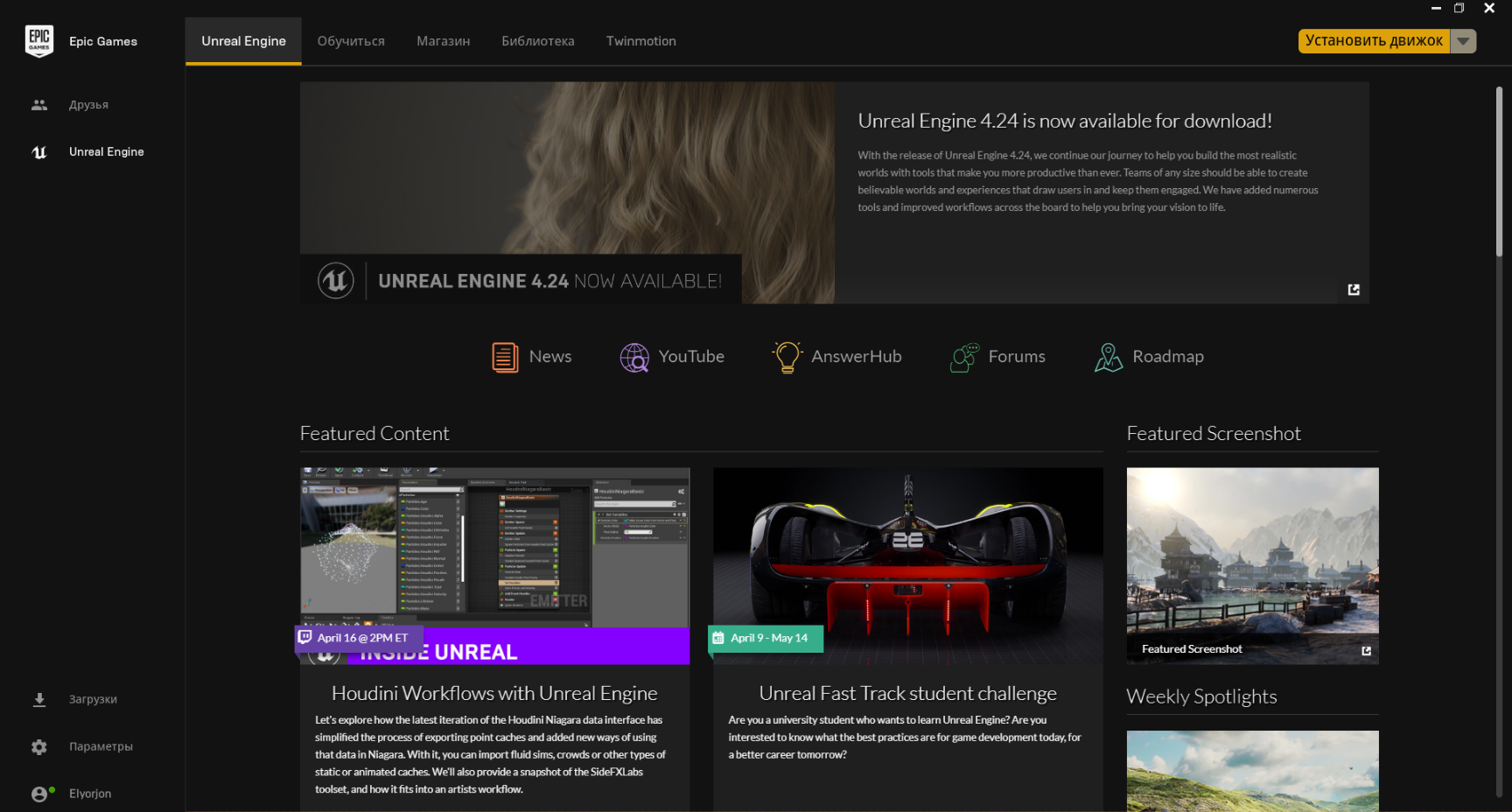Screen dimensions: 1512x812
Task: Open Featured Screenshot external link icon
Action: coord(1366,650)
